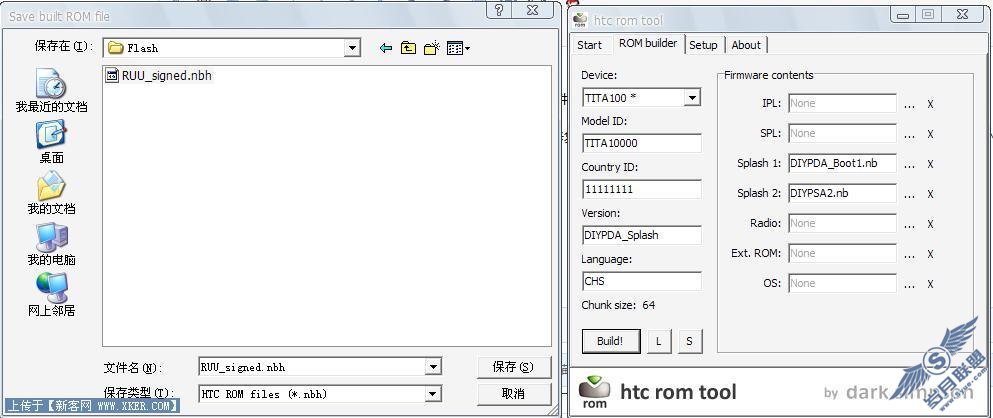Open Desktop shortcut (桌面)

pyautogui.click(x=52, y=143)
